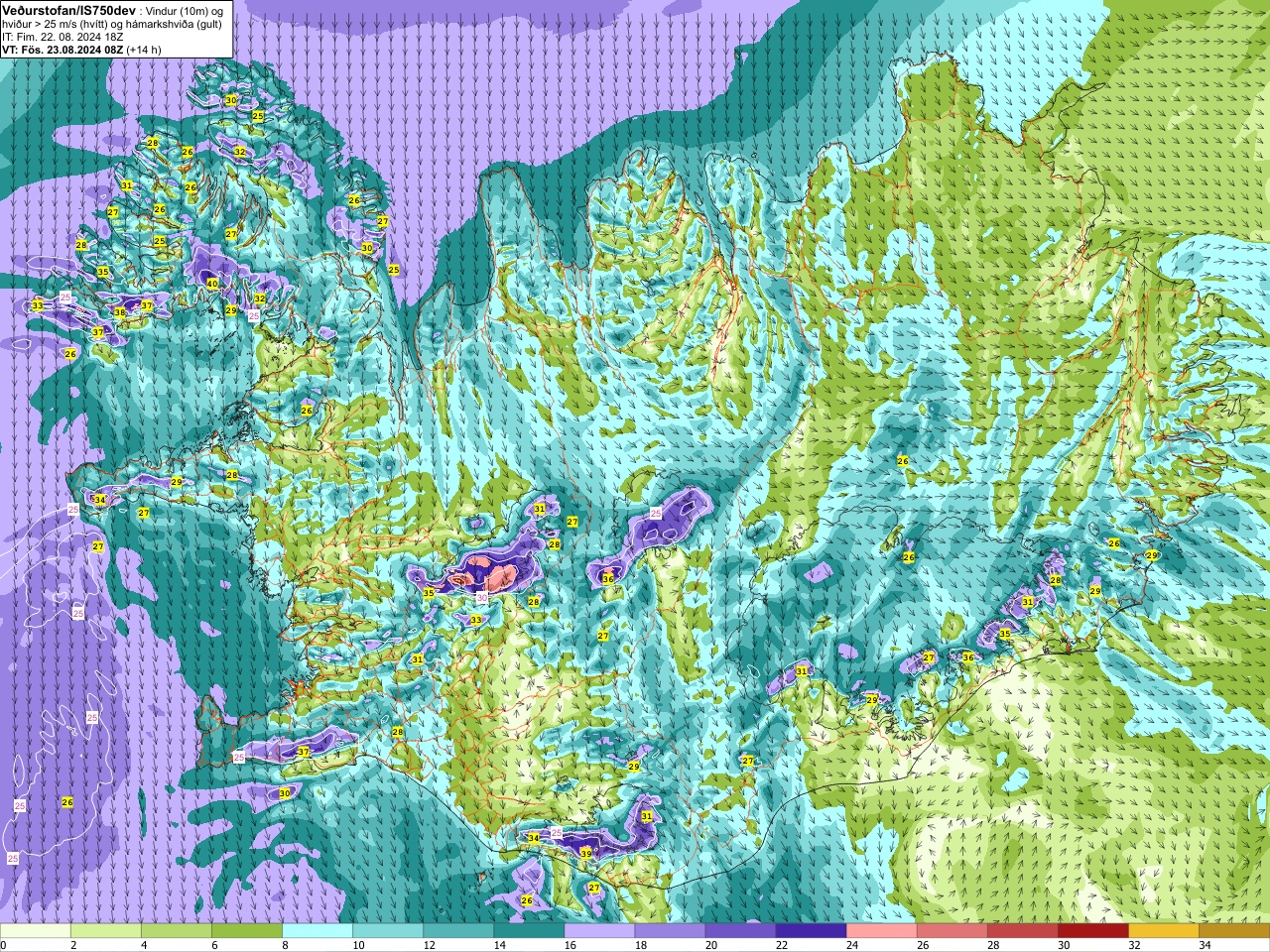Click the '(+14 h)' forecast offset text
The image size is (1270, 952).
pos(144,50)
